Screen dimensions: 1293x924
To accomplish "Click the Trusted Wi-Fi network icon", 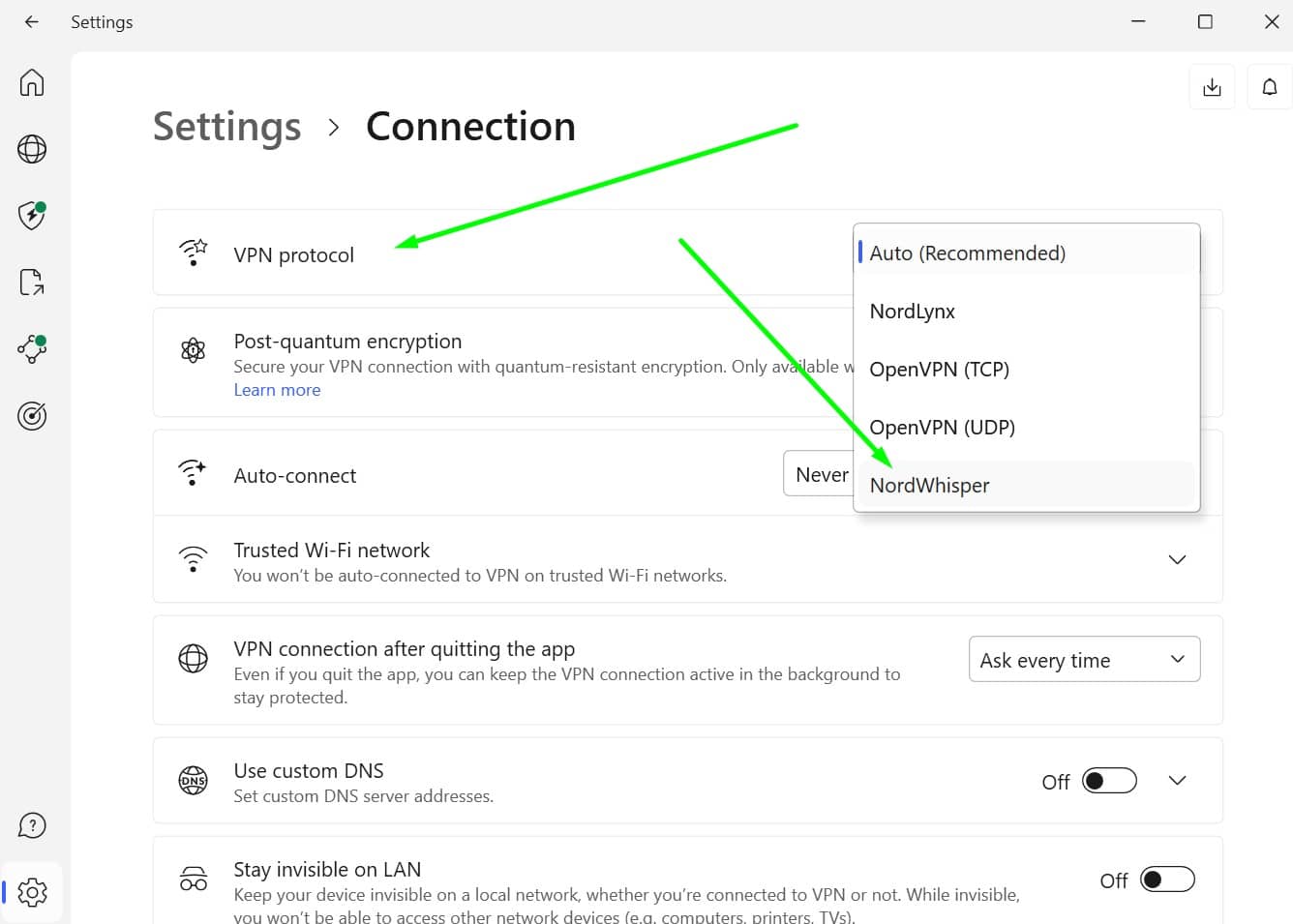I will (x=194, y=559).
